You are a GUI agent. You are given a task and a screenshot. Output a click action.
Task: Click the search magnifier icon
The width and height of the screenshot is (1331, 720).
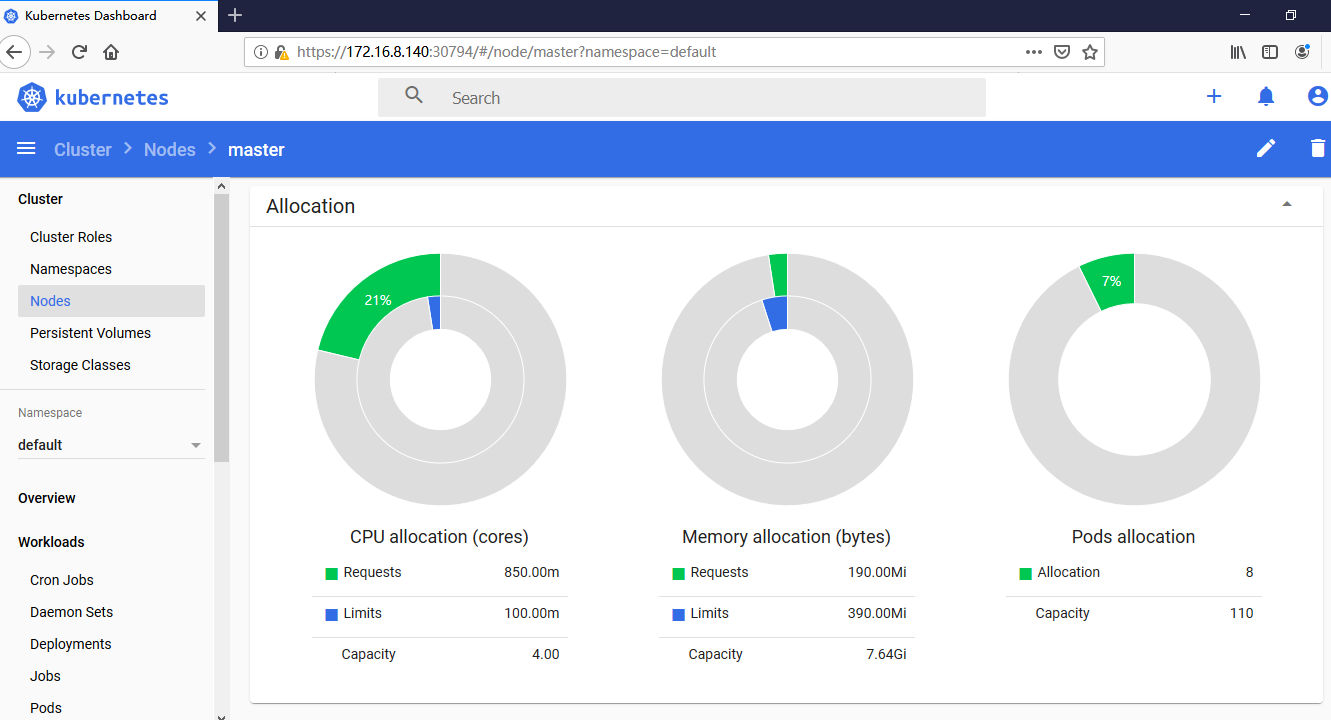click(414, 96)
